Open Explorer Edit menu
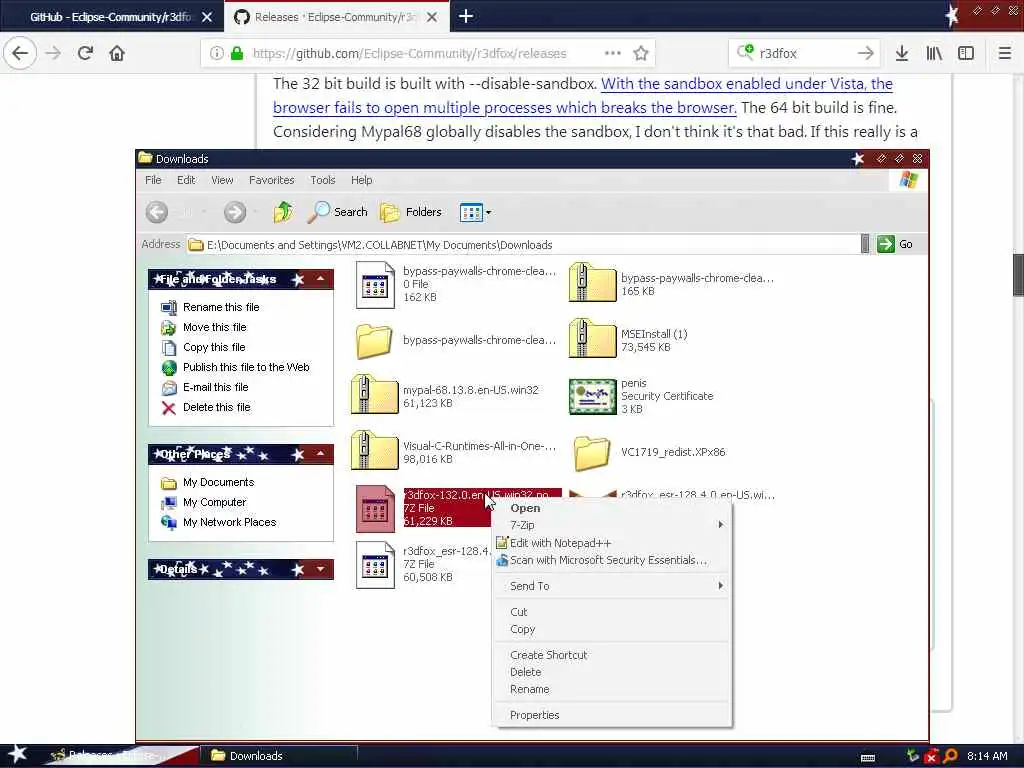The image size is (1024, 768). (186, 180)
